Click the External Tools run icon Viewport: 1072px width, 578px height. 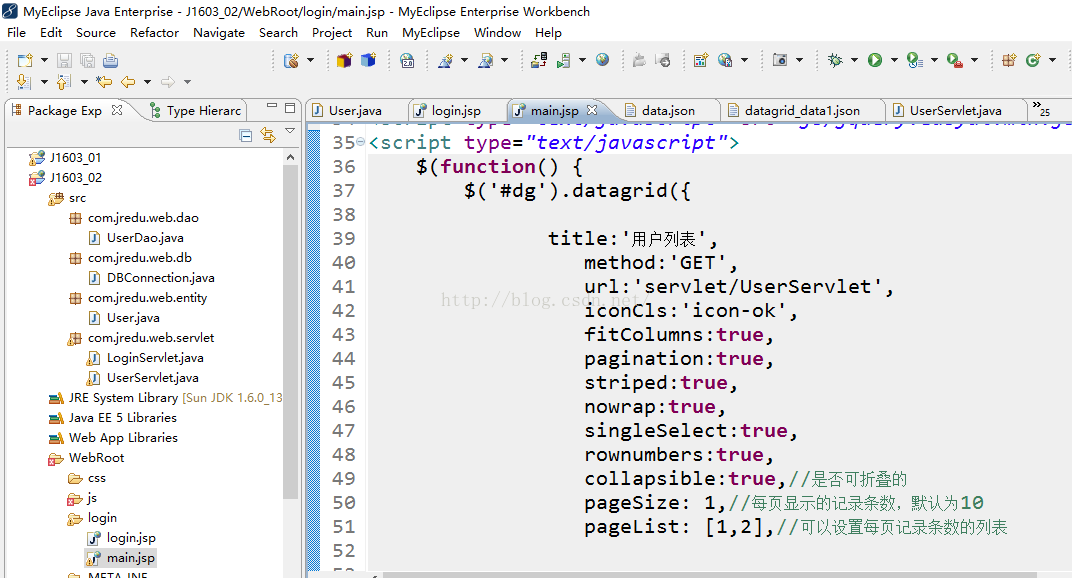click(x=955, y=60)
